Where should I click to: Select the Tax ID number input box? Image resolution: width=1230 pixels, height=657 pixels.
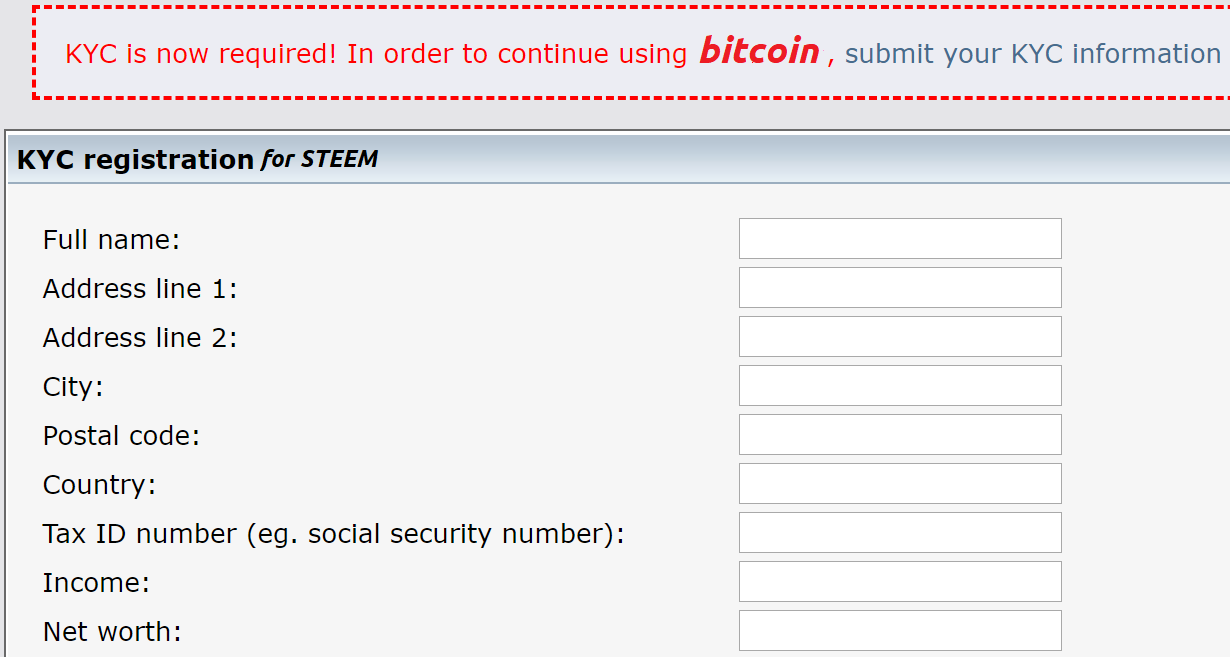coord(900,533)
